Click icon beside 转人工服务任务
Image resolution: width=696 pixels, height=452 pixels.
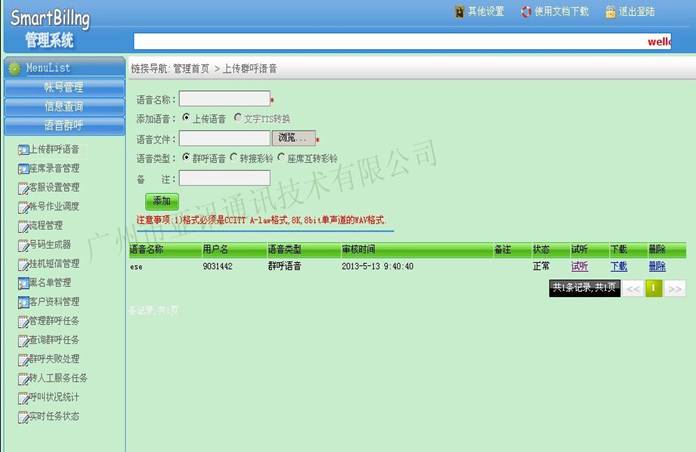[23, 379]
